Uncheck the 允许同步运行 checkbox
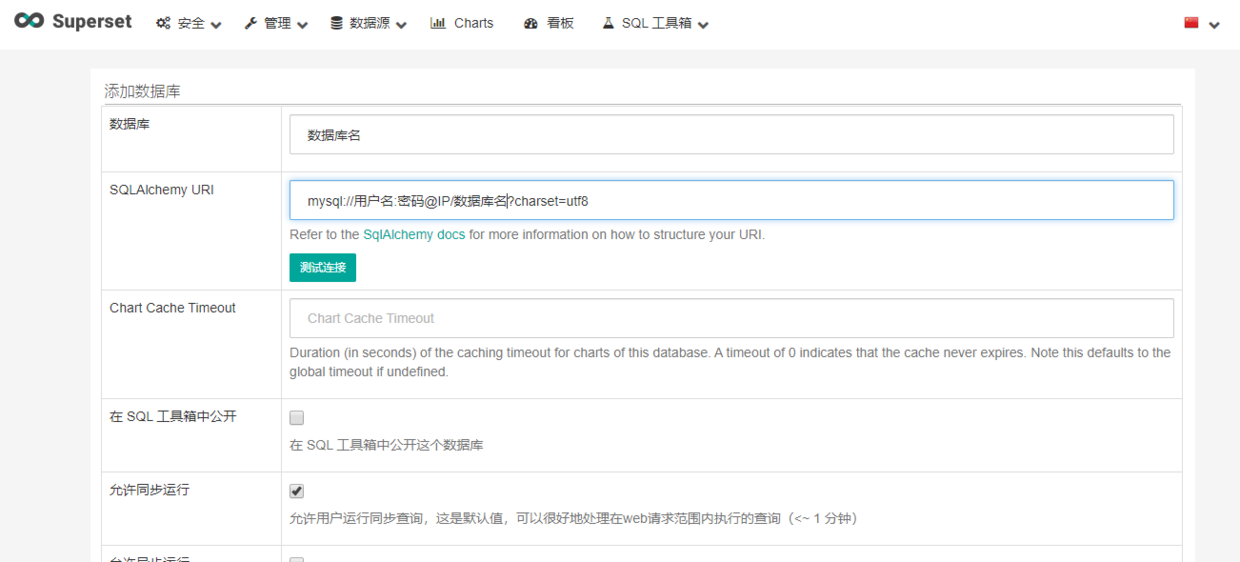This screenshot has width=1240, height=562. click(297, 491)
